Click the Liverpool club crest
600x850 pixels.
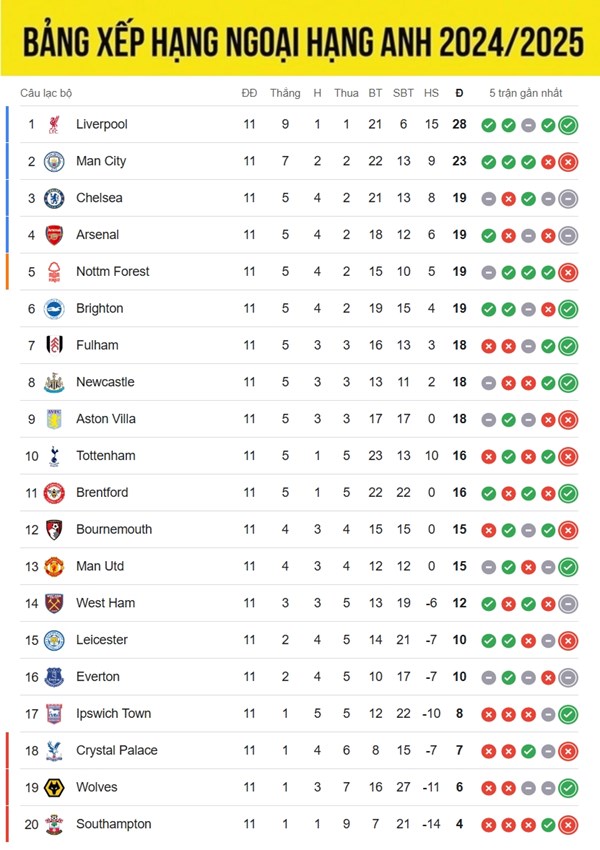54,125
